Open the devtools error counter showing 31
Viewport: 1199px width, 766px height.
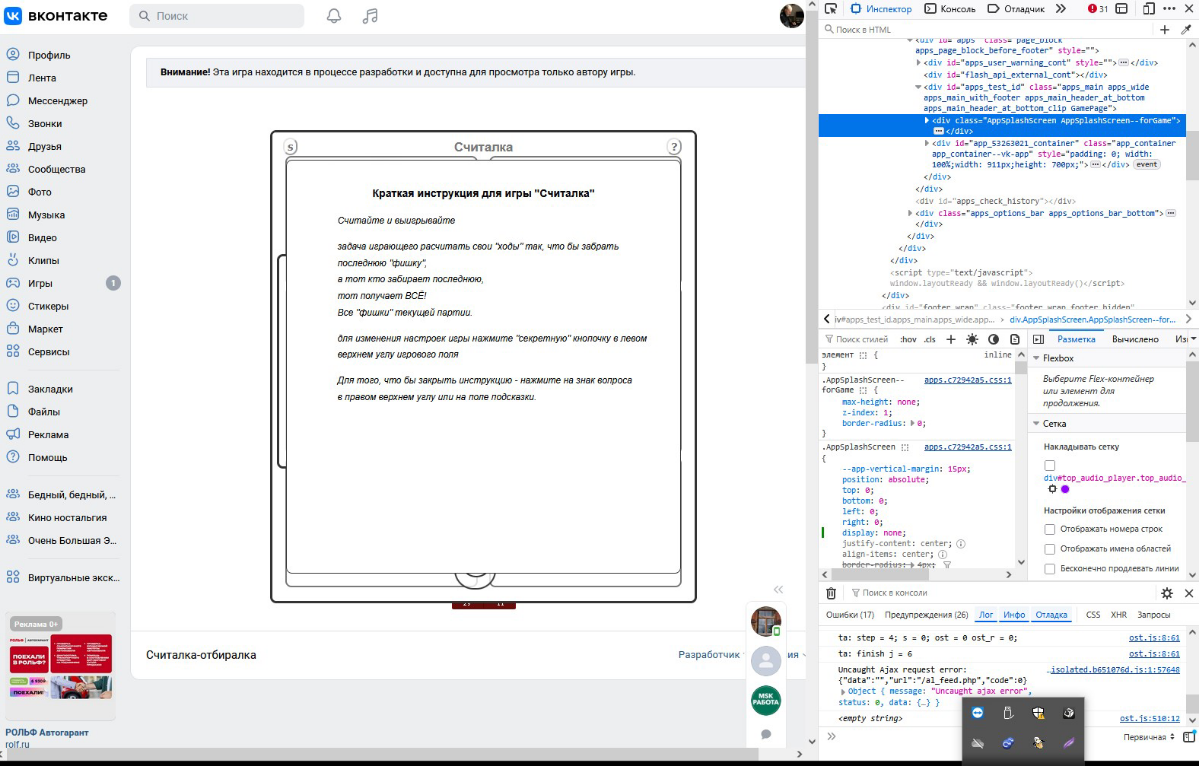click(x=1097, y=8)
